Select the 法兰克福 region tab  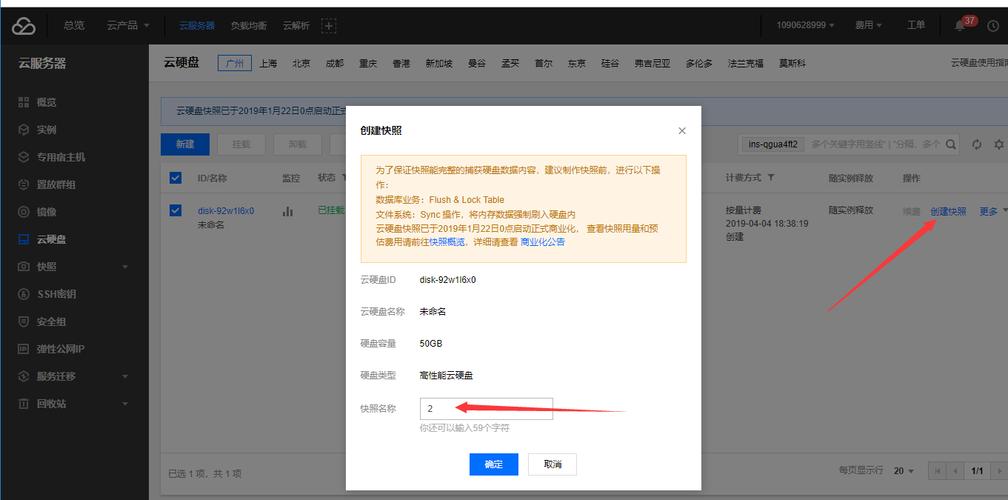pos(746,63)
